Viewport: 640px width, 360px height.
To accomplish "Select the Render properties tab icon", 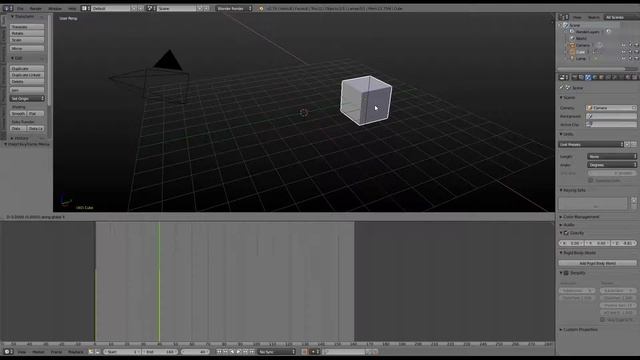I will [575, 77].
